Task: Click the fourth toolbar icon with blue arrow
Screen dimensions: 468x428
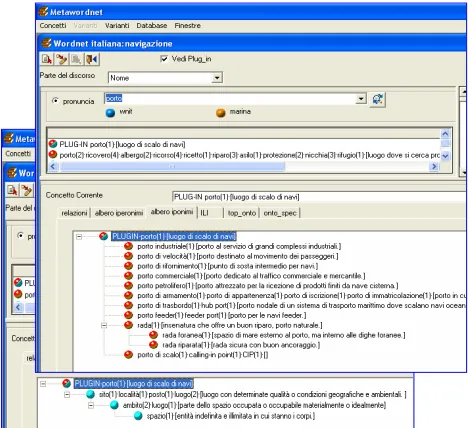Action: tap(92, 59)
